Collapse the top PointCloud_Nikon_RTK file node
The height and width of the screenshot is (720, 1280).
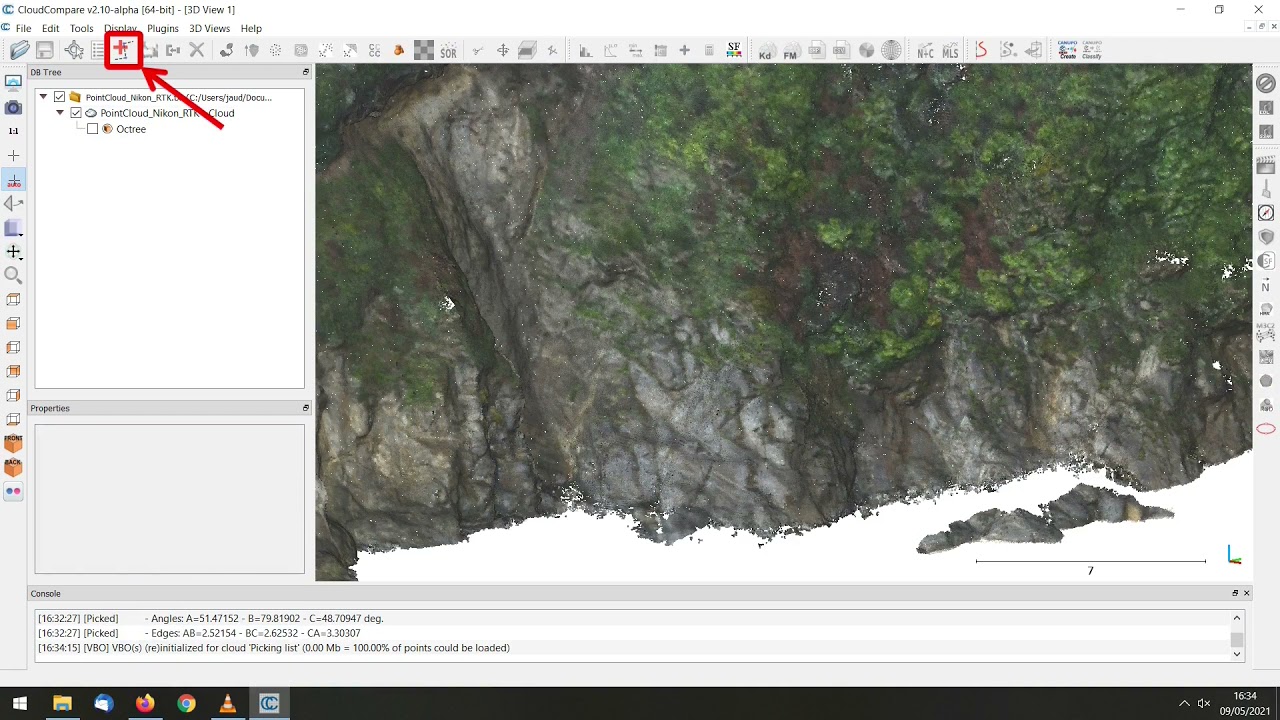pos(43,97)
